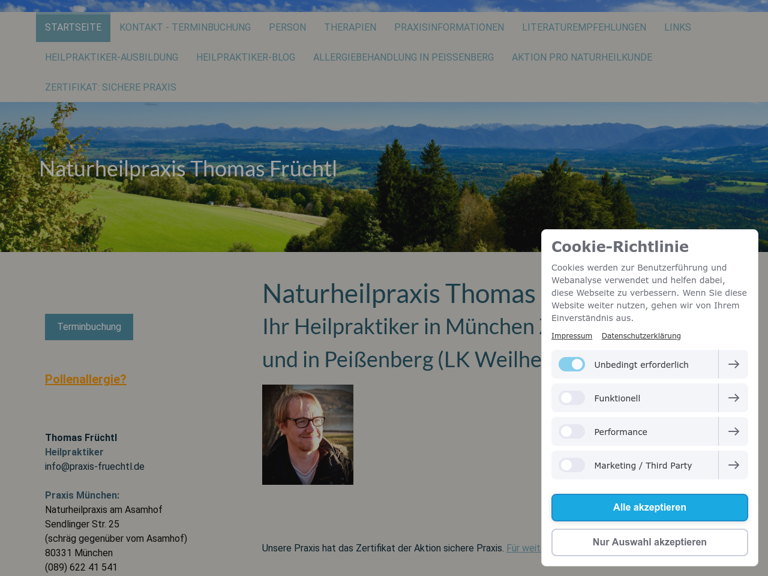Click Thomas Früchtl portrait photo

pos(308,435)
